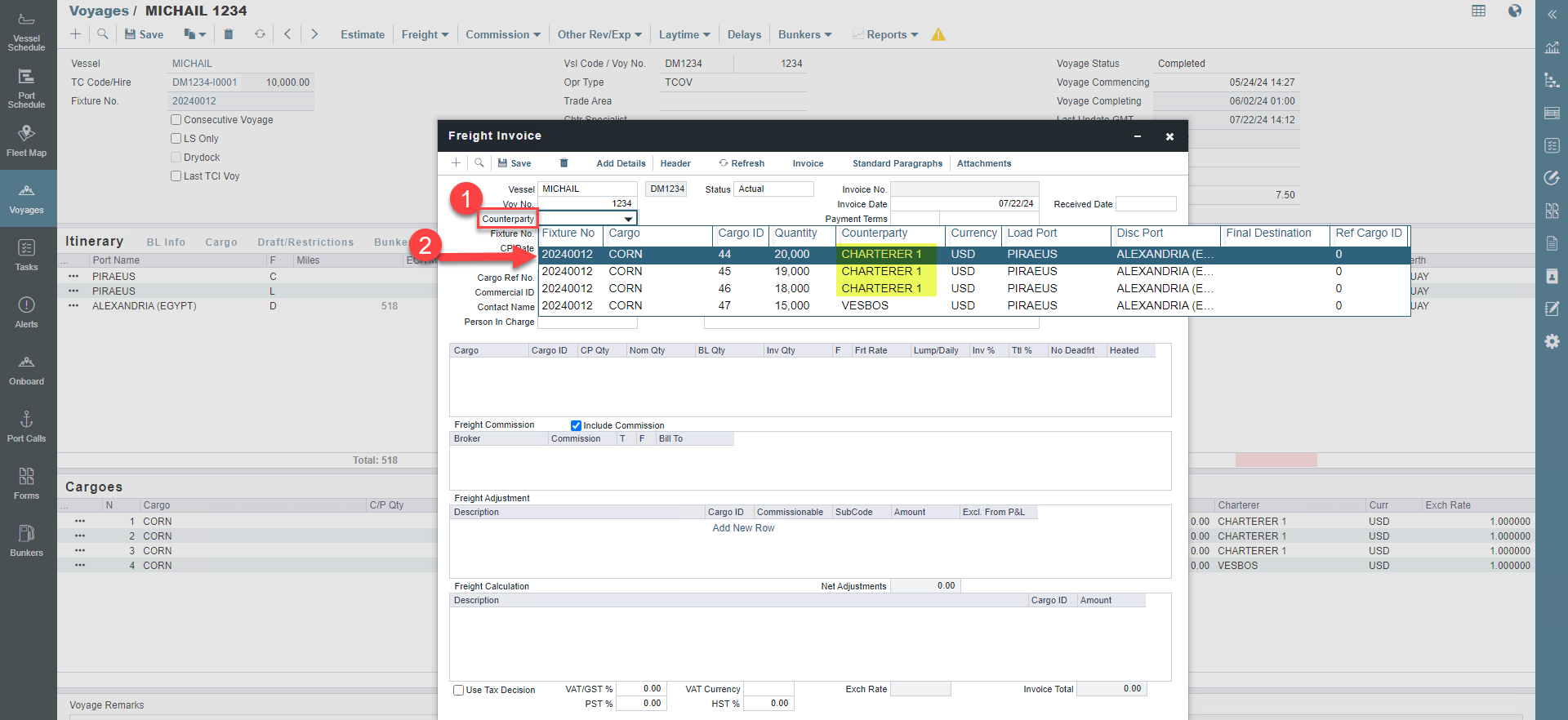Open Alerts in the left sidebar
Image resolution: width=1568 pixels, height=720 pixels.
pos(26,313)
